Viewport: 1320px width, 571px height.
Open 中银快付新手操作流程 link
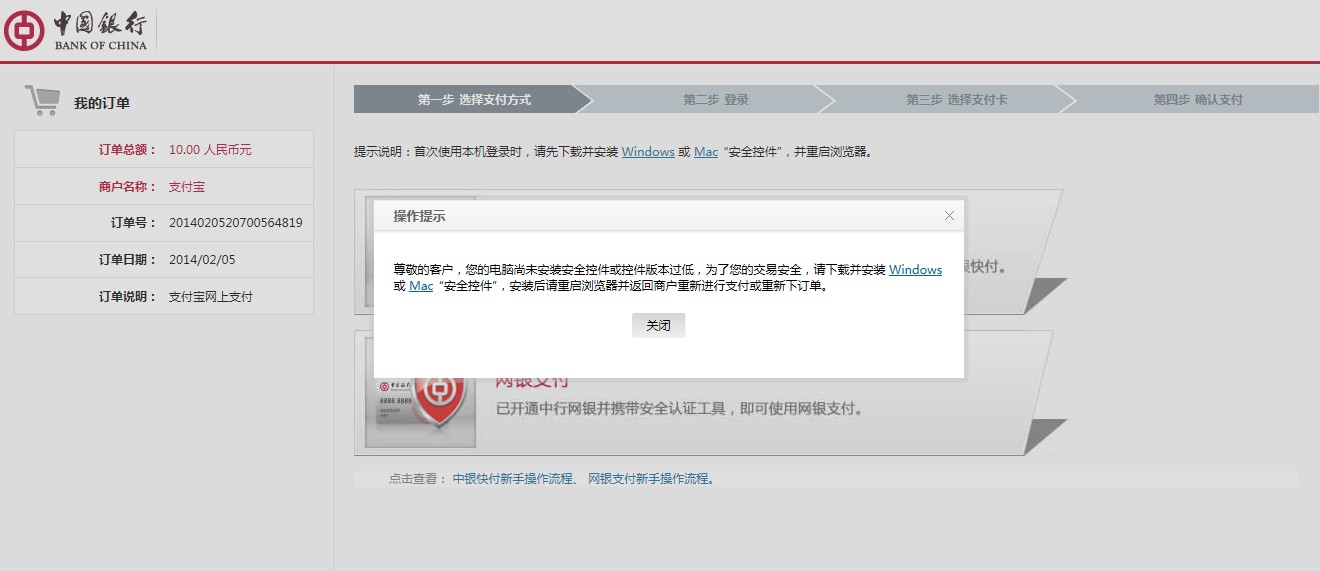pos(511,479)
